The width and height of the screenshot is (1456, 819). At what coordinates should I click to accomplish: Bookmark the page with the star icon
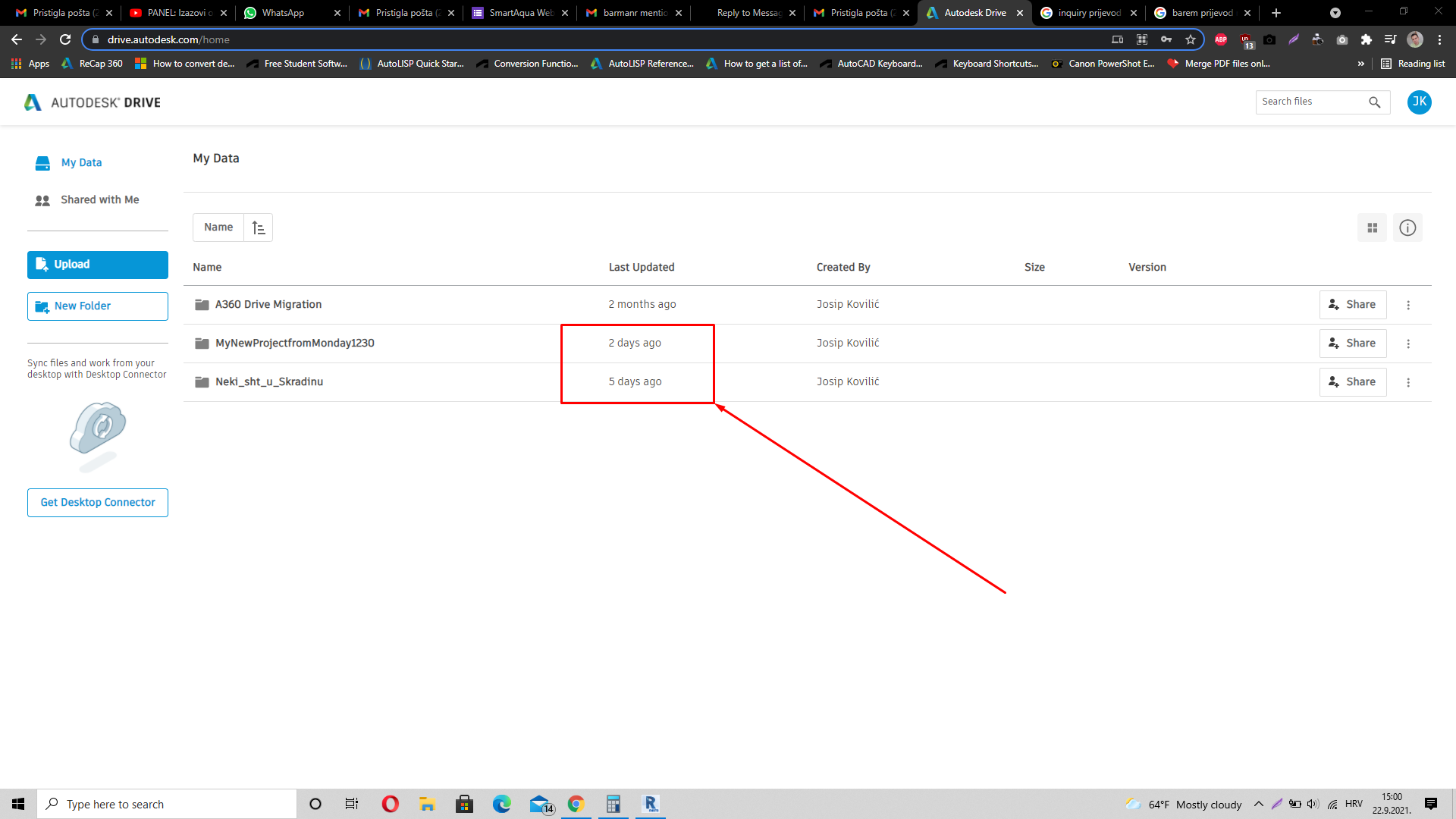coord(1191,39)
